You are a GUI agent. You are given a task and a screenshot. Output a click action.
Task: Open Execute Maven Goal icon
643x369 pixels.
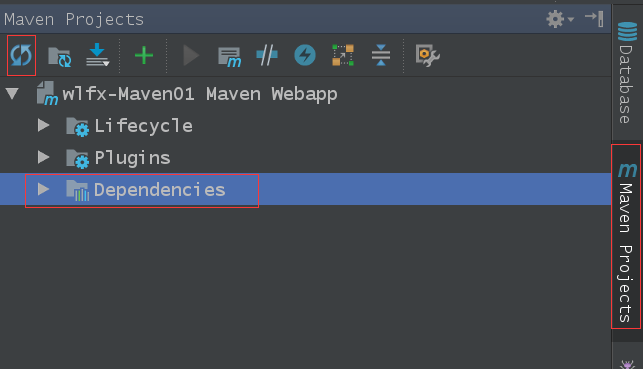pyautogui.click(x=229, y=57)
